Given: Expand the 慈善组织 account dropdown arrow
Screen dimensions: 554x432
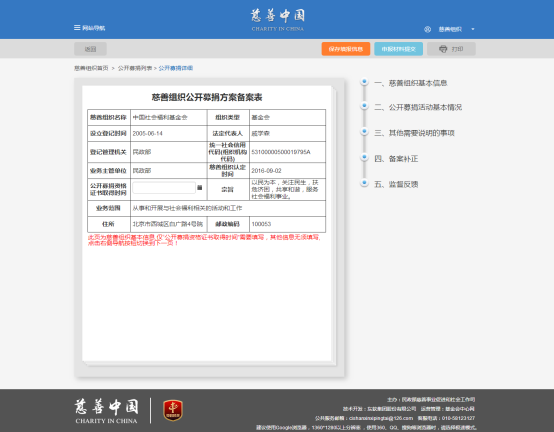Looking at the screenshot, I should click(x=473, y=29).
